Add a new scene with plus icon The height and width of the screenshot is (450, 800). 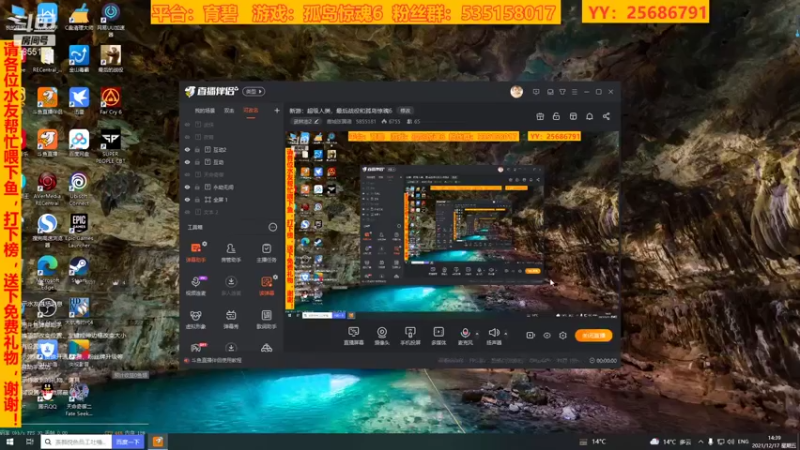(x=277, y=110)
